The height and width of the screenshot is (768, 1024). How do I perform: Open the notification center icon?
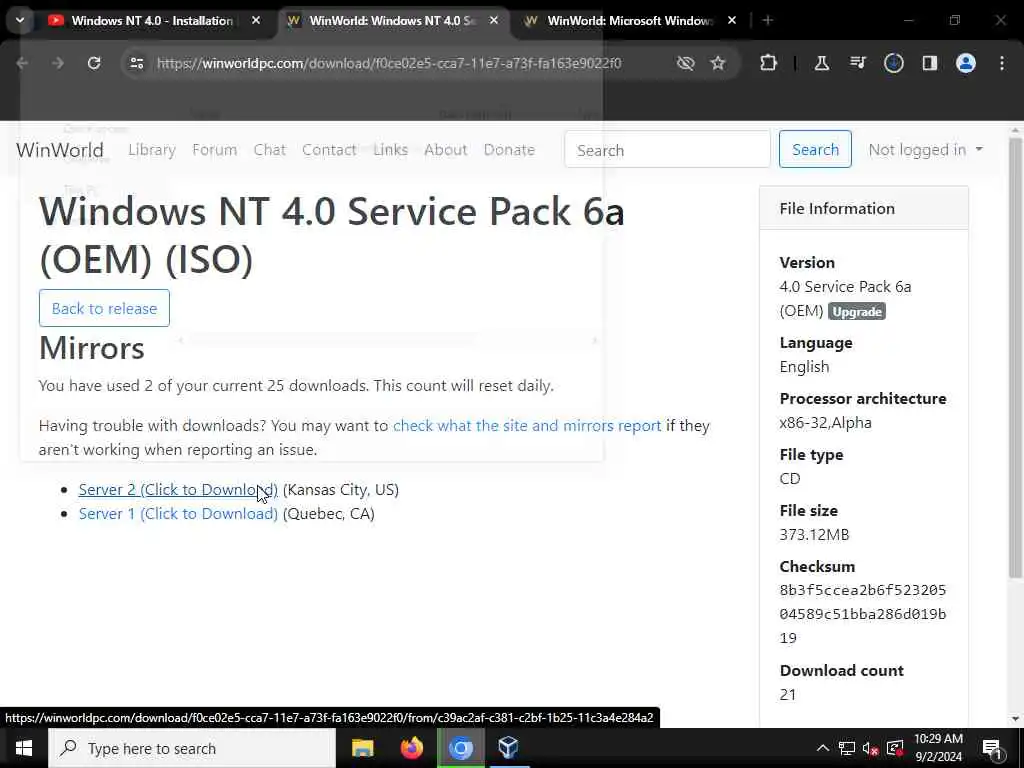tap(992, 748)
